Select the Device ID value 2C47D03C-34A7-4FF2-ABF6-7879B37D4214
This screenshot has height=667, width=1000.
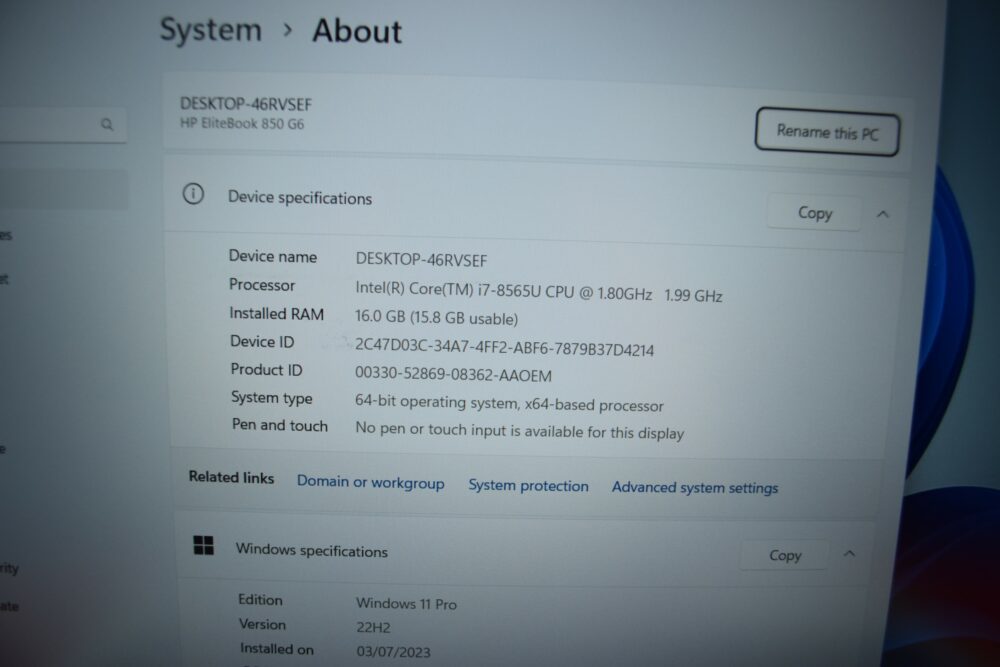click(x=504, y=346)
